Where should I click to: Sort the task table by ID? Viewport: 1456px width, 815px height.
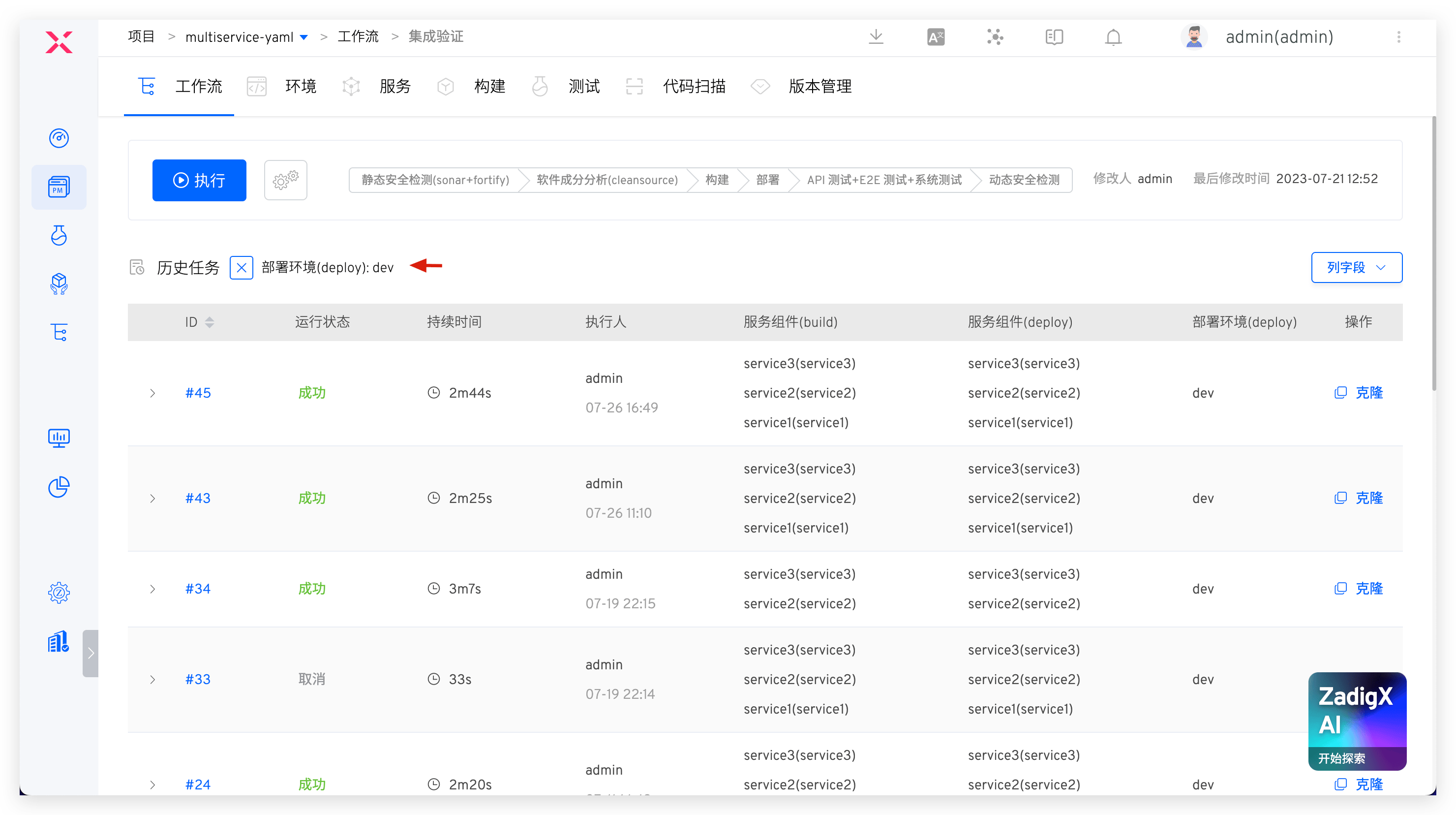209,322
